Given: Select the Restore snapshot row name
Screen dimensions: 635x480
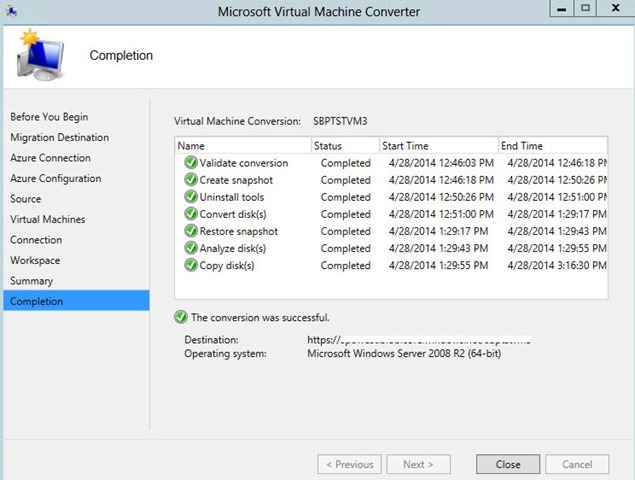Looking at the screenshot, I should (x=239, y=231).
